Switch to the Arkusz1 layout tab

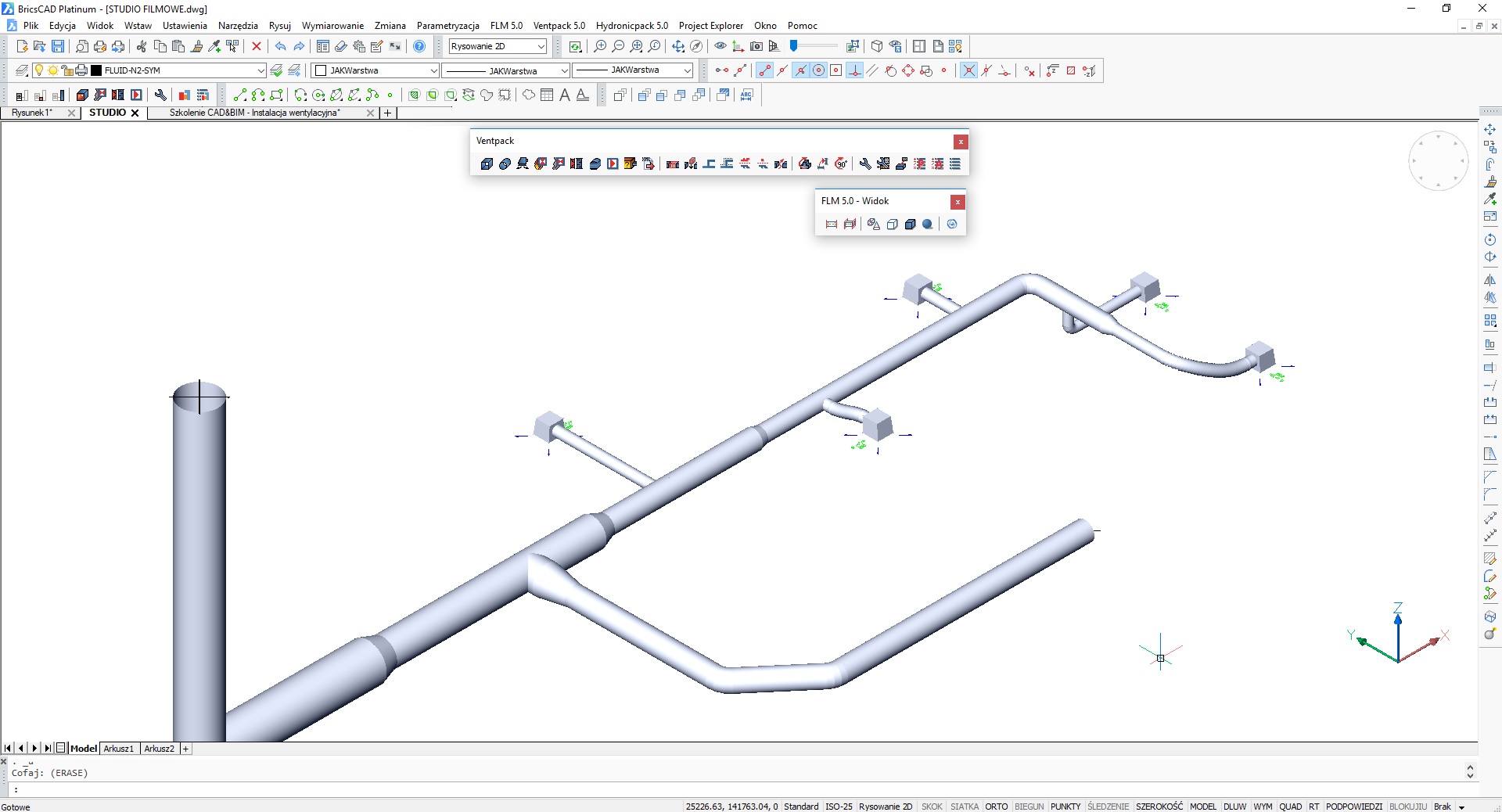(x=119, y=749)
